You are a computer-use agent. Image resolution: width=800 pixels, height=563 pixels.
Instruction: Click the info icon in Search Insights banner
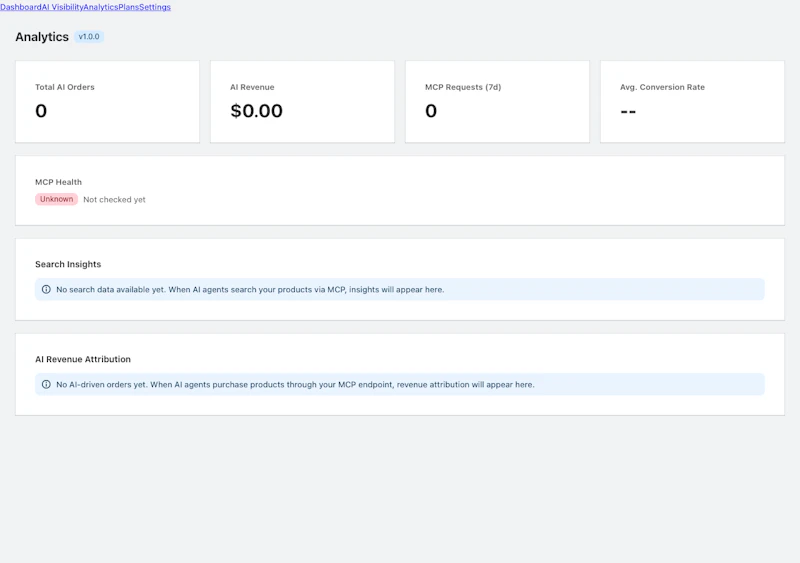tap(46, 289)
